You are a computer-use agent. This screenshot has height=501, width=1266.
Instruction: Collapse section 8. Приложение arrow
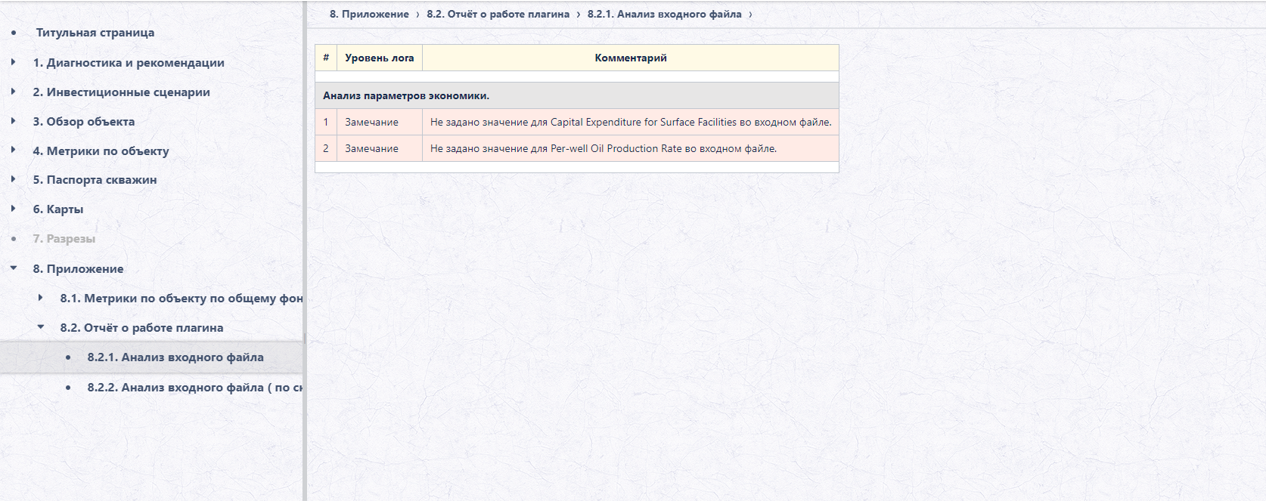13,268
